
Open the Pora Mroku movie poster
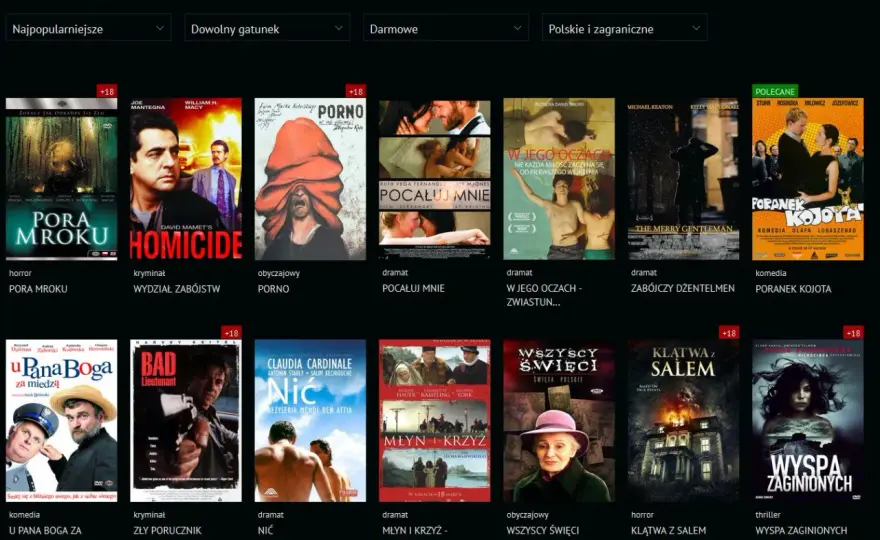62,179
